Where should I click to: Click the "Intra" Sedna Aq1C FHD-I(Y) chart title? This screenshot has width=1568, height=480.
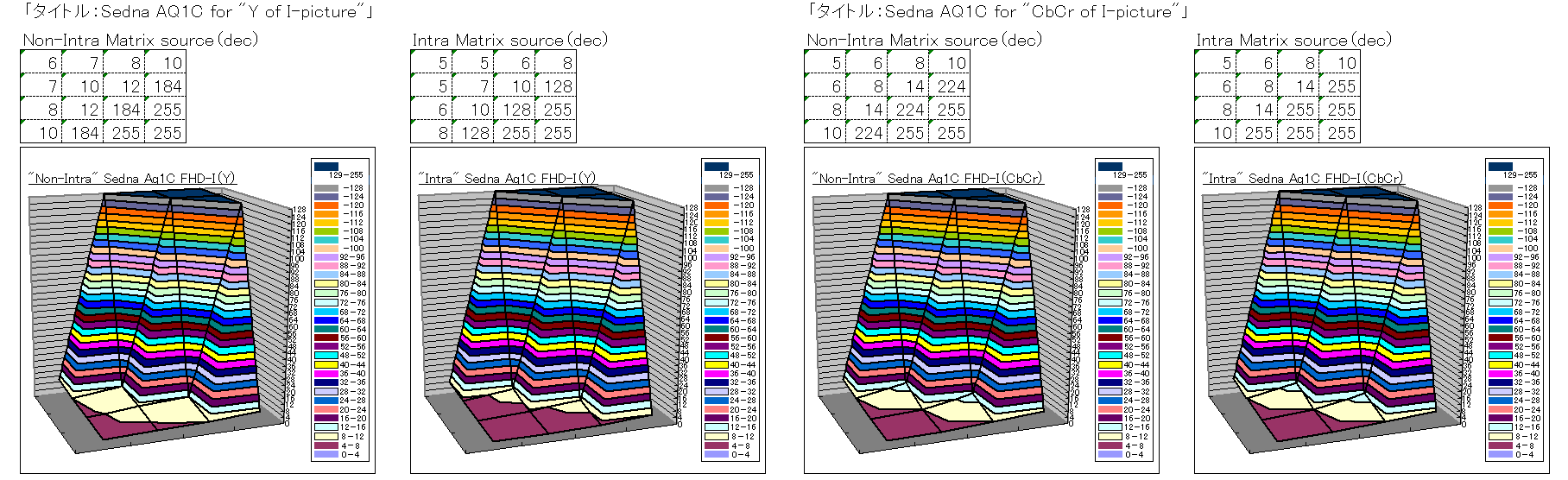[x=507, y=179]
